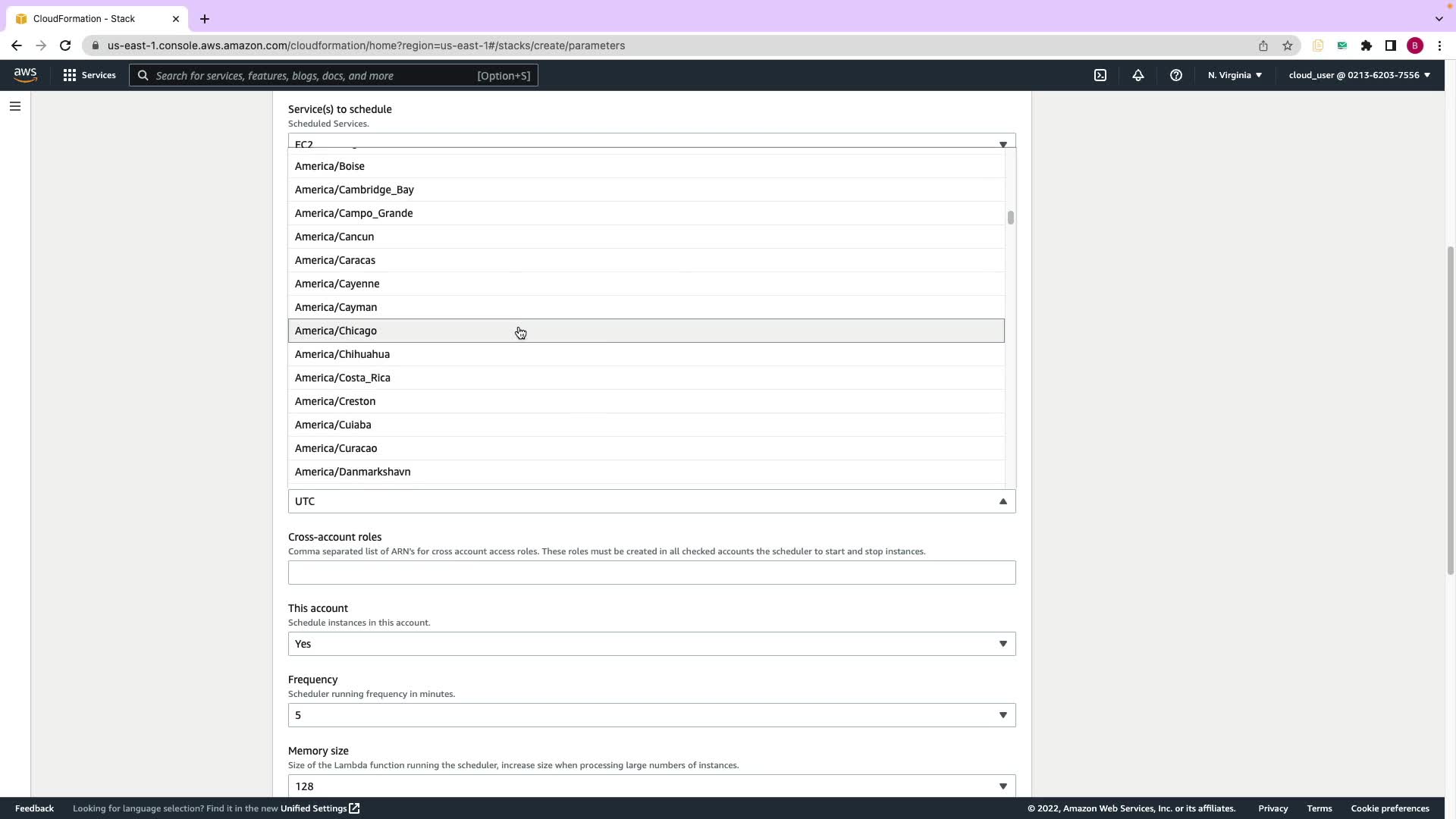Open the Services grid menu
Image resolution: width=1456 pixels, height=819 pixels.
tap(89, 75)
